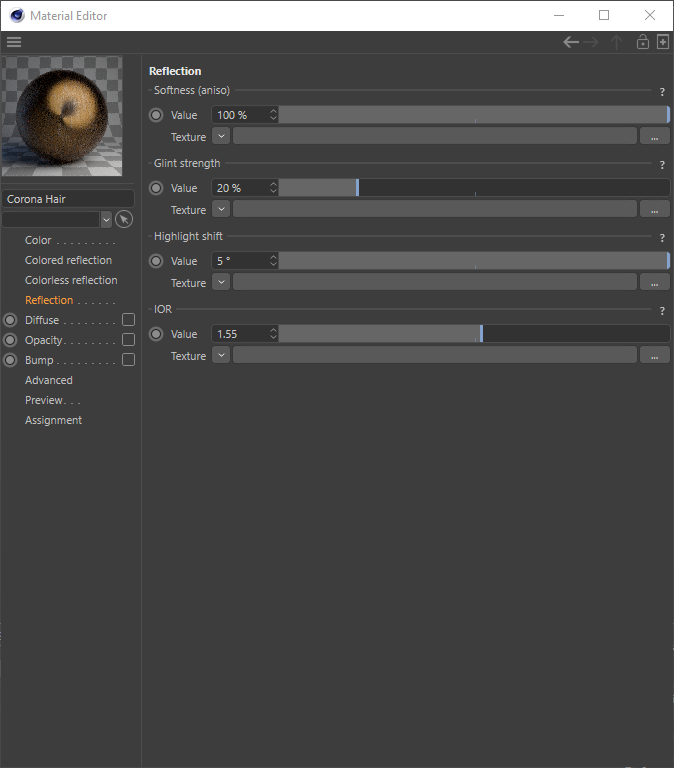Go forward with the right arrow icon
The width and height of the screenshot is (674, 768).
[x=591, y=42]
